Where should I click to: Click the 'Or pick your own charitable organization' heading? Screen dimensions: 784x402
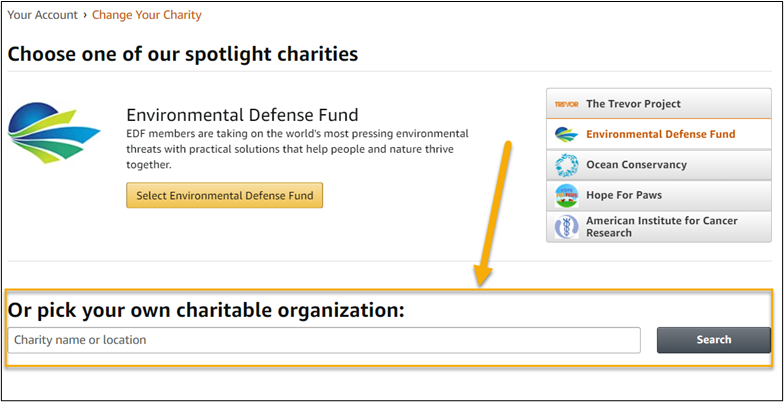(x=206, y=309)
